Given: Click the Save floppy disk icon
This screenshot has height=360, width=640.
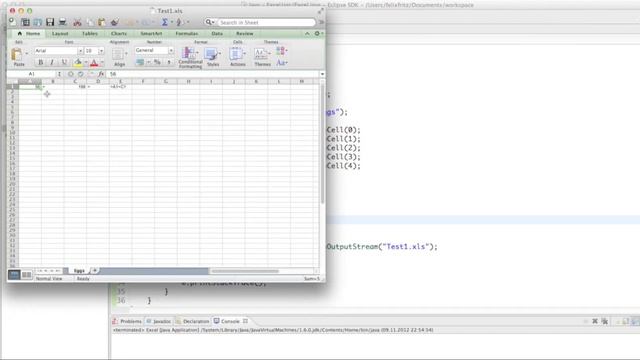Looking at the screenshot, I should [50, 22].
